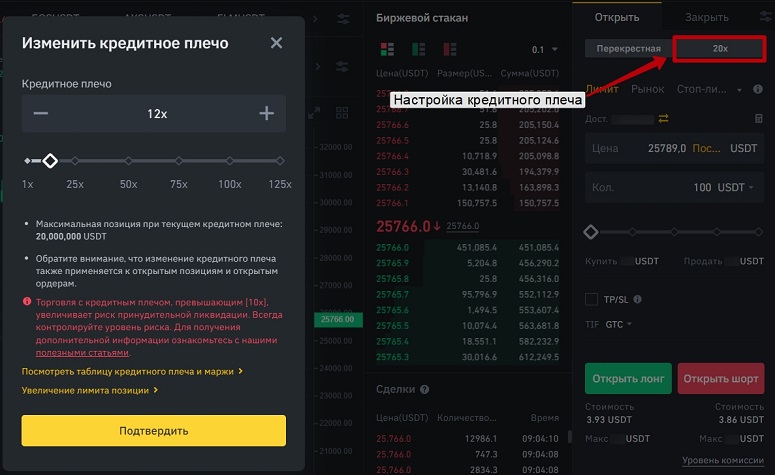
Task: Close the leverage change dialog
Action: click(276, 43)
